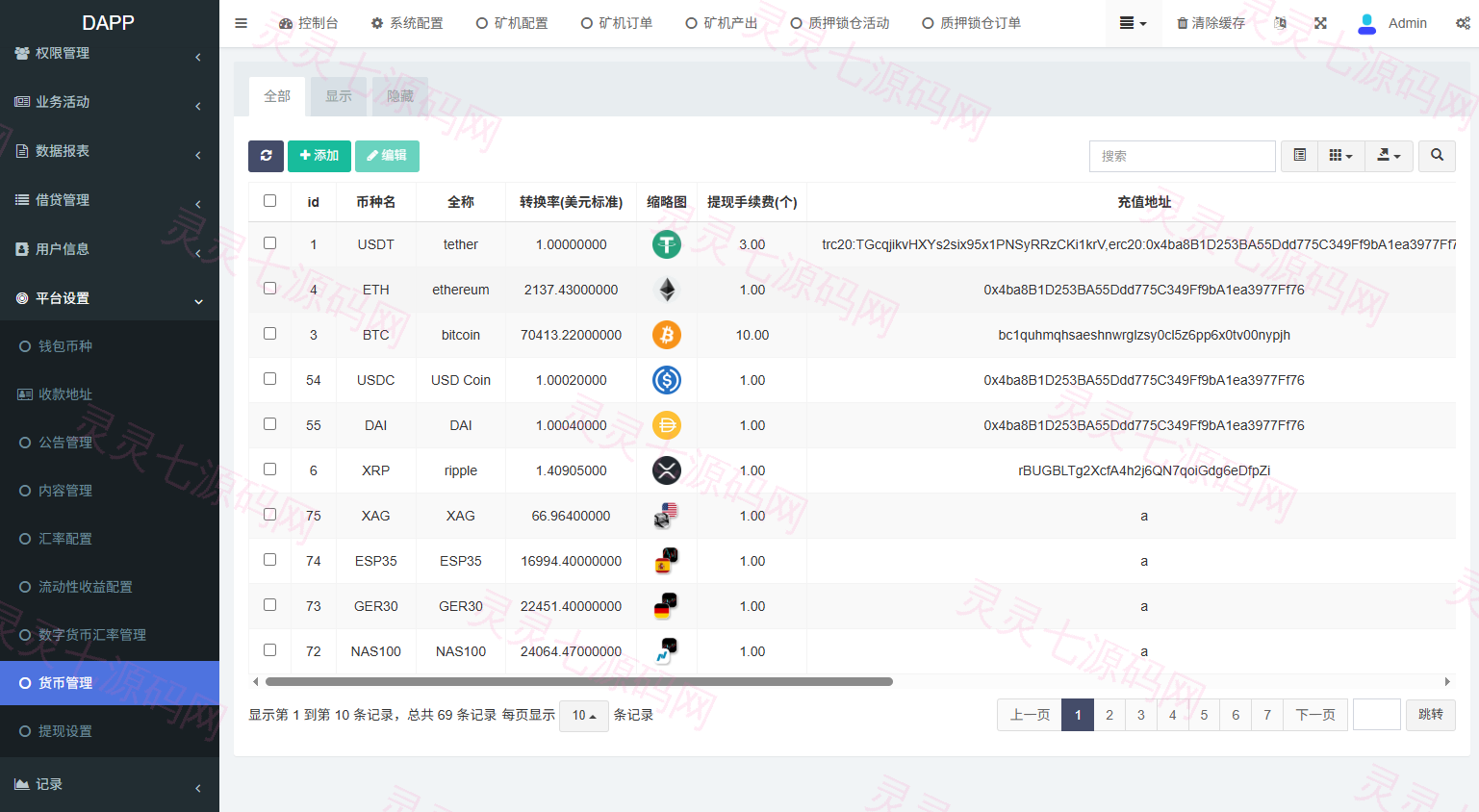Toggle card view table icon
The image size is (1479, 812).
[1299, 156]
